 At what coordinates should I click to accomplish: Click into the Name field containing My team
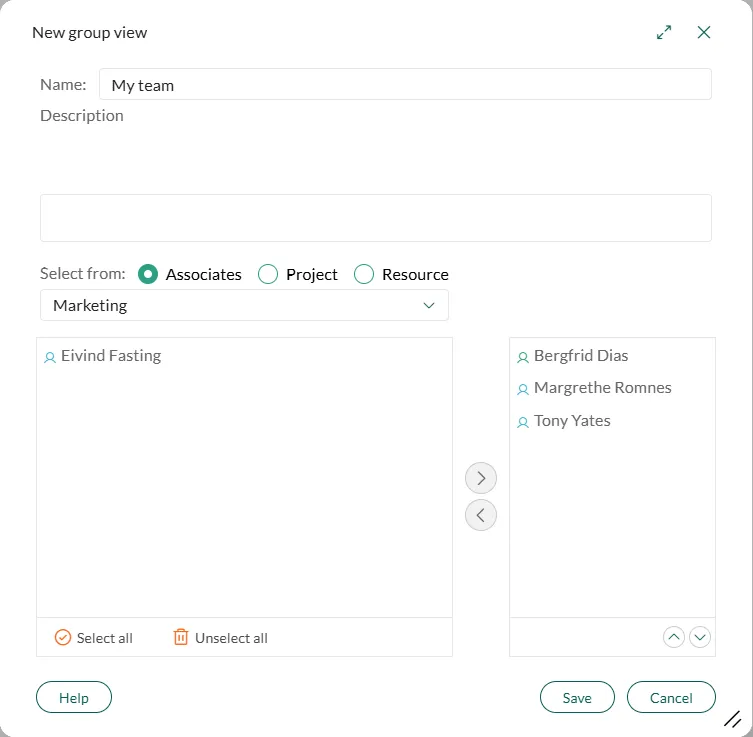tap(405, 85)
